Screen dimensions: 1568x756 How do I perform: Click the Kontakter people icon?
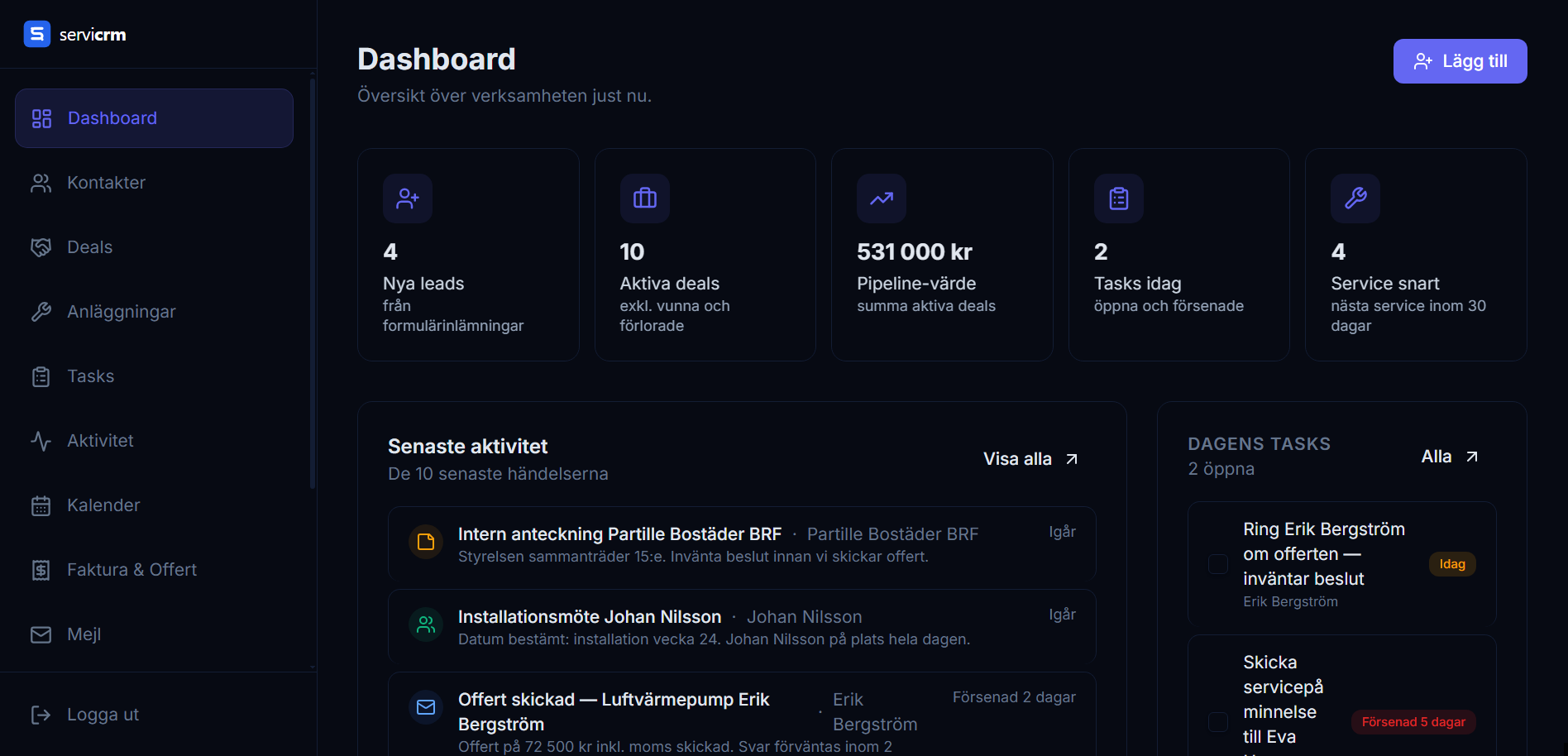[x=41, y=183]
